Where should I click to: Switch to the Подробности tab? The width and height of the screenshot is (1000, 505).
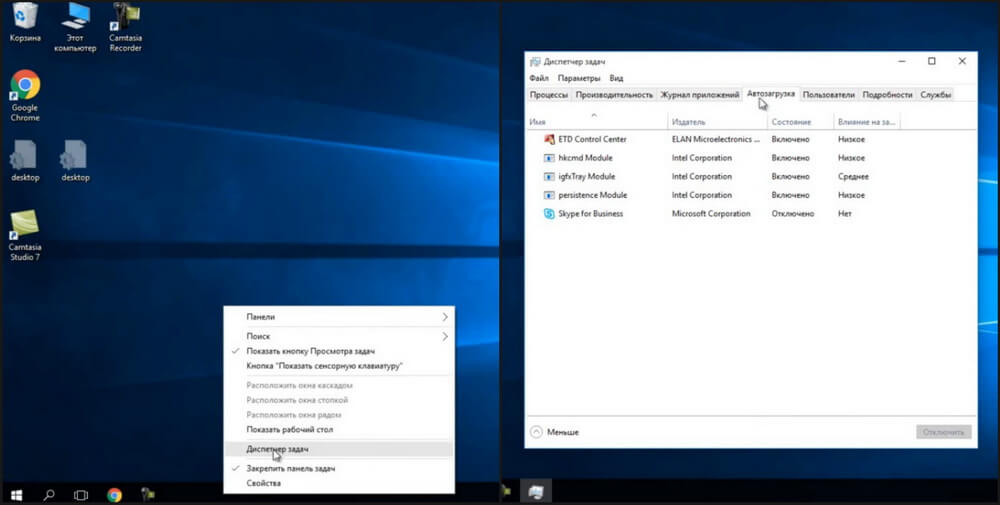(x=887, y=95)
